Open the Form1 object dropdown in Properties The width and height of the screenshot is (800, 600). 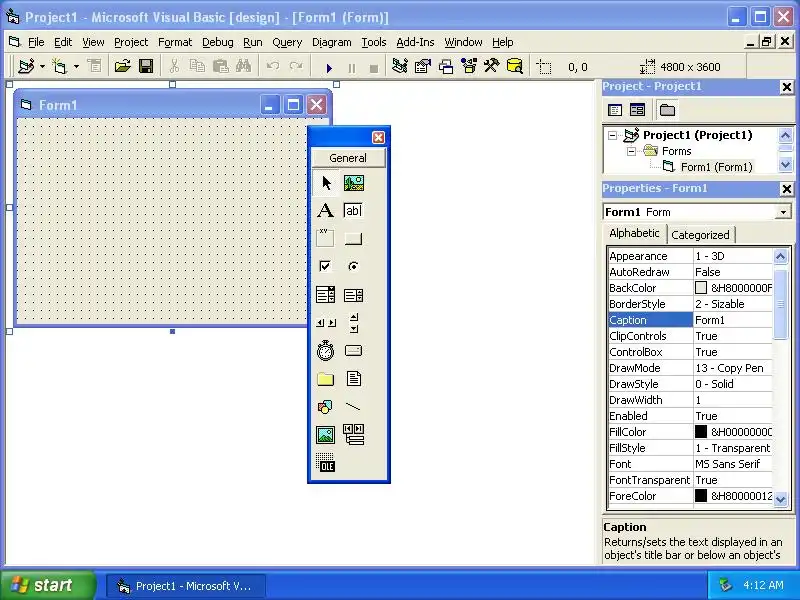pos(783,212)
